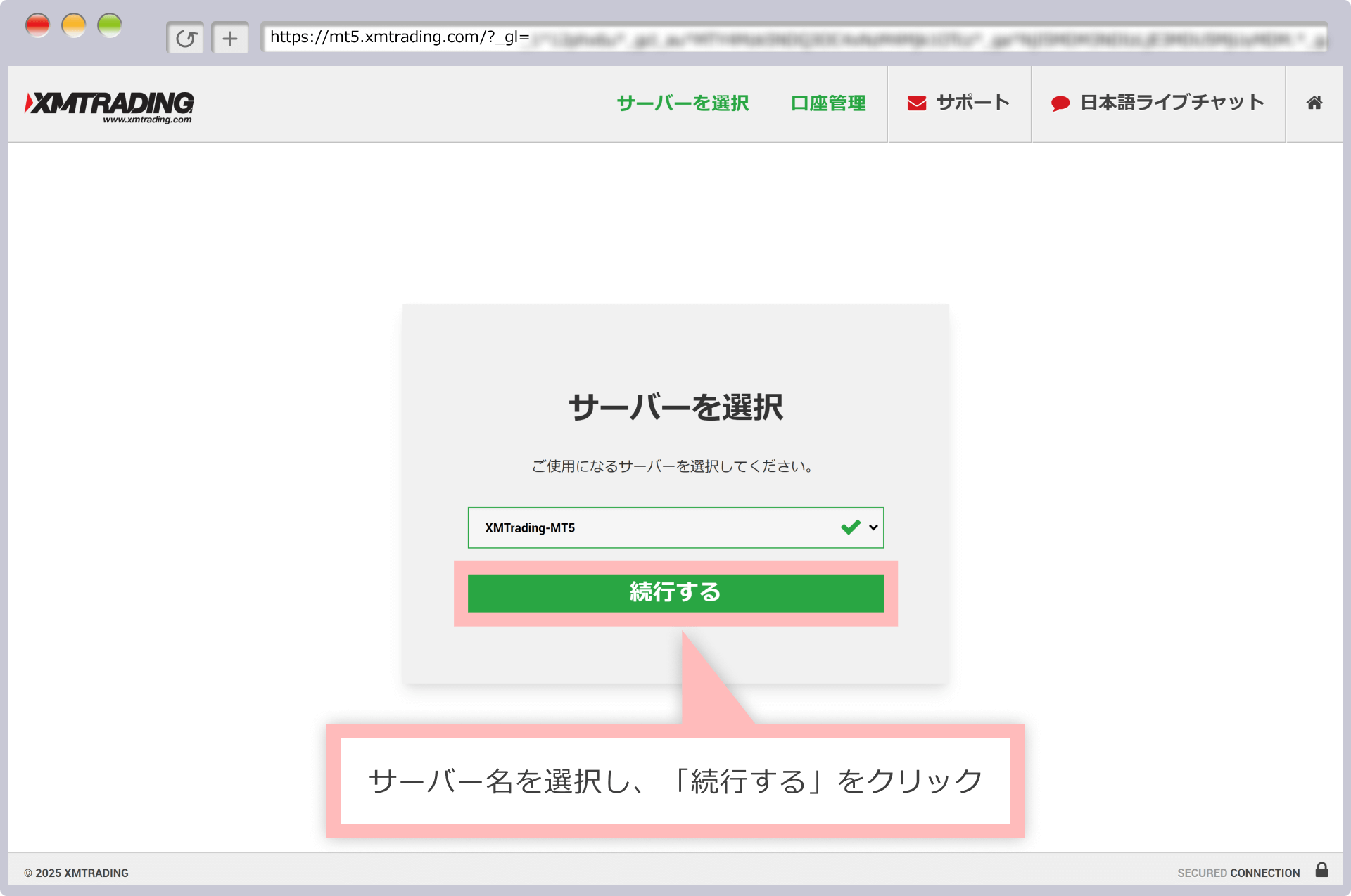Click the © 2025 XMTRADING footer text

pos(76,873)
